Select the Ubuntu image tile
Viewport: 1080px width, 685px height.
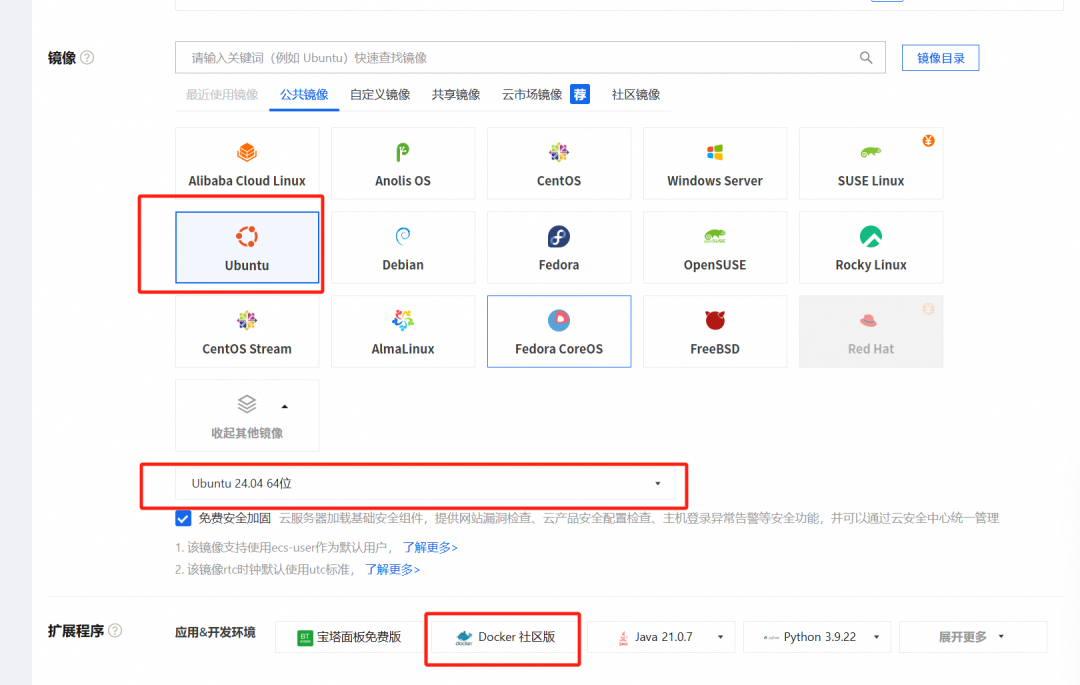click(x=247, y=248)
